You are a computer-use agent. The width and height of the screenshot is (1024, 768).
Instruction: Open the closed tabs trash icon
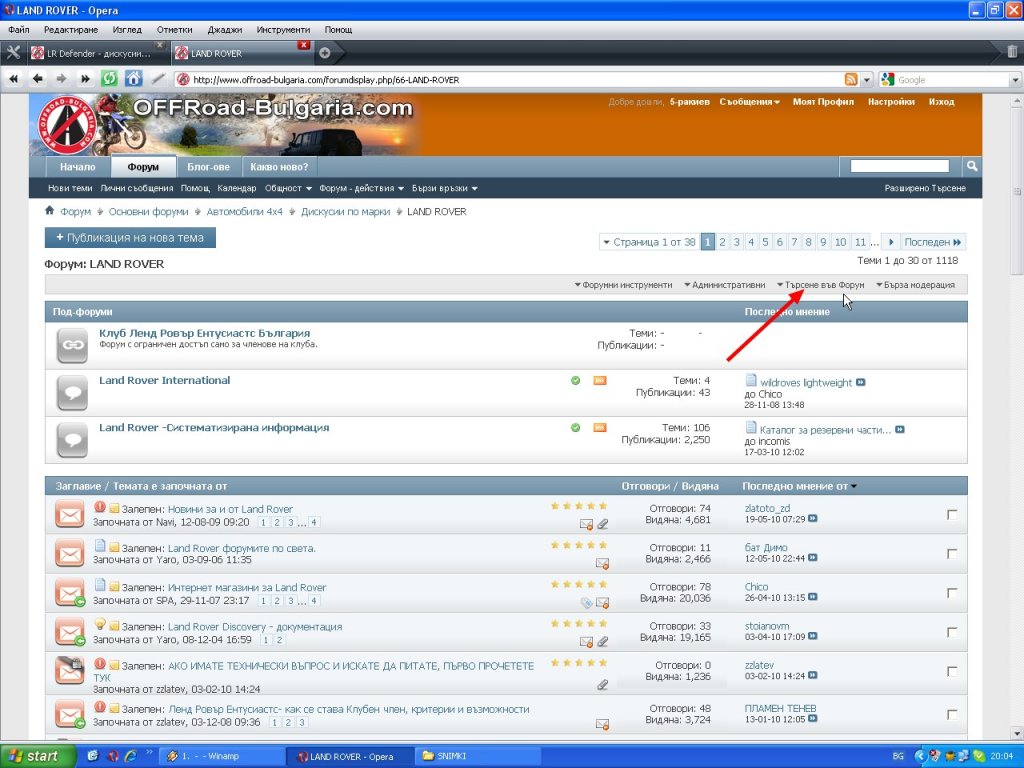click(1012, 52)
